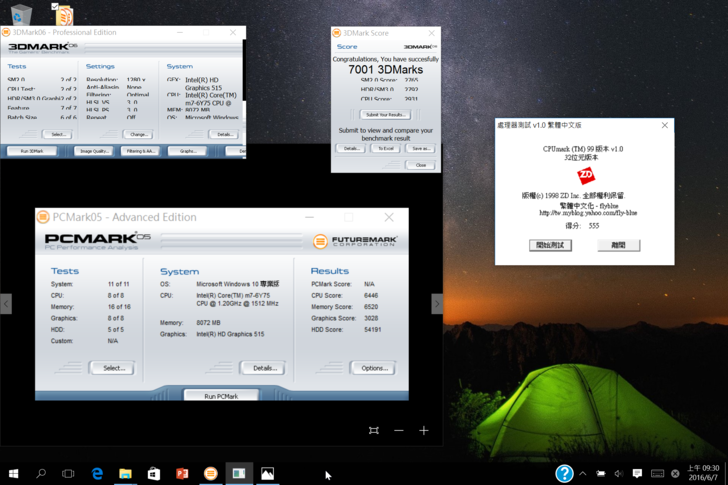Click the 開始測試 button in CPUmark
Screen dimensions: 728x485
coord(550,245)
